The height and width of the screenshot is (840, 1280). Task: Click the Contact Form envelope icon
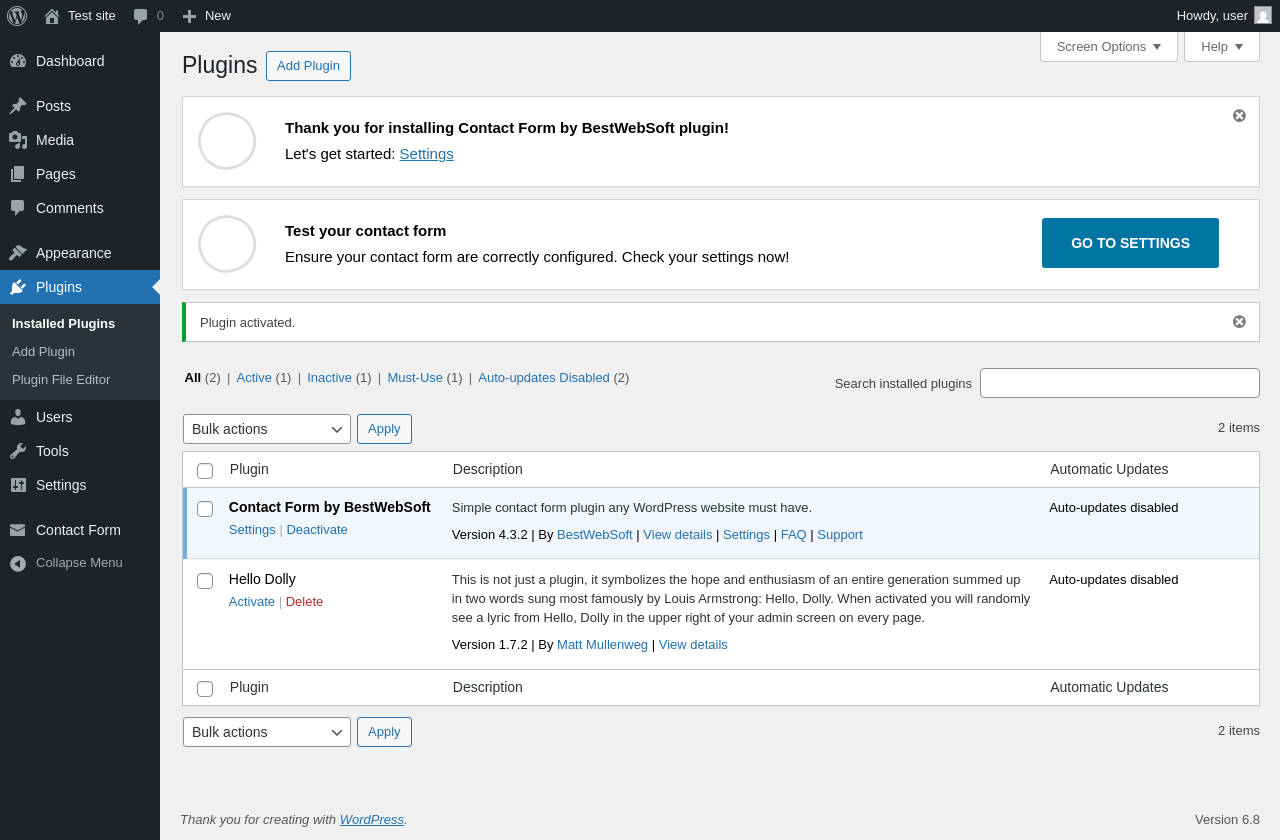tap(18, 530)
